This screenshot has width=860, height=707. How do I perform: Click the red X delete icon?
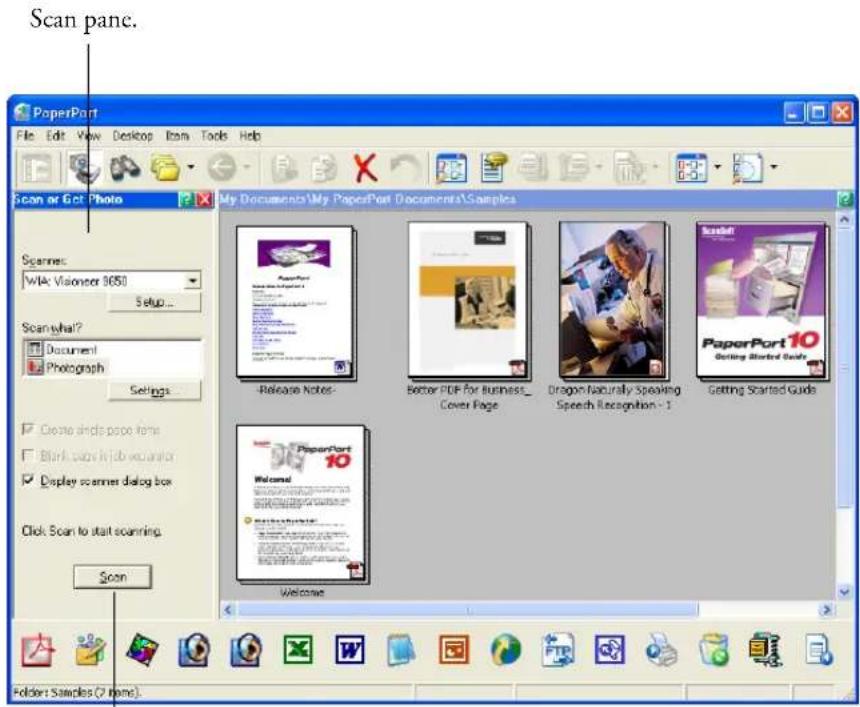[365, 167]
